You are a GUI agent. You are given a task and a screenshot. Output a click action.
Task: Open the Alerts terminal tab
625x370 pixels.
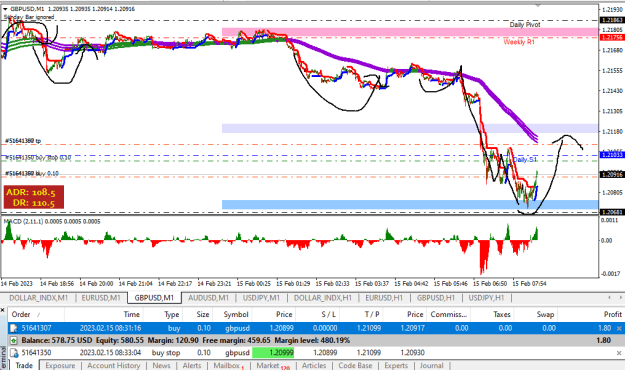[x=192, y=365]
